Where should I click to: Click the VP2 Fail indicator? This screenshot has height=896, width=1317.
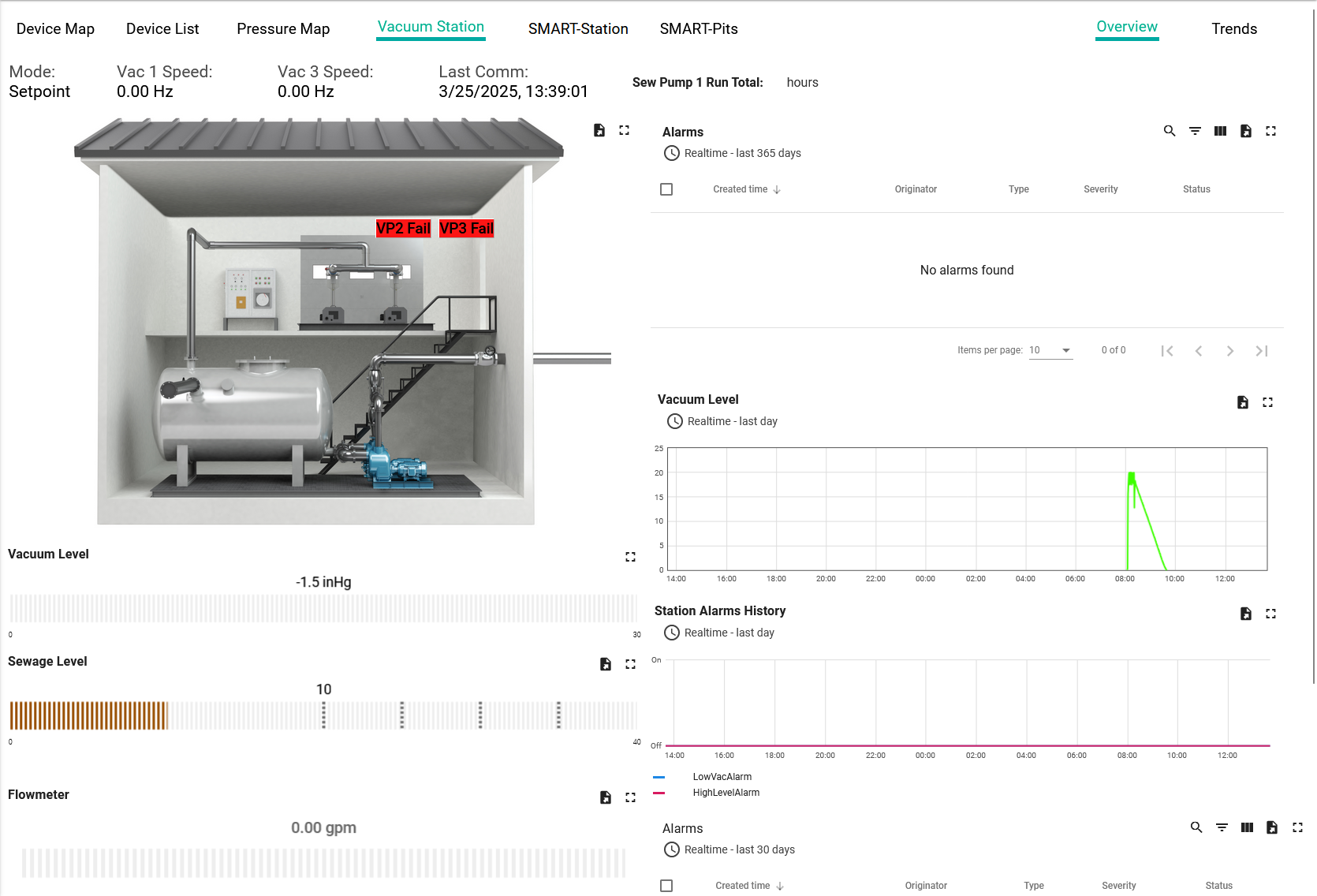tap(403, 228)
